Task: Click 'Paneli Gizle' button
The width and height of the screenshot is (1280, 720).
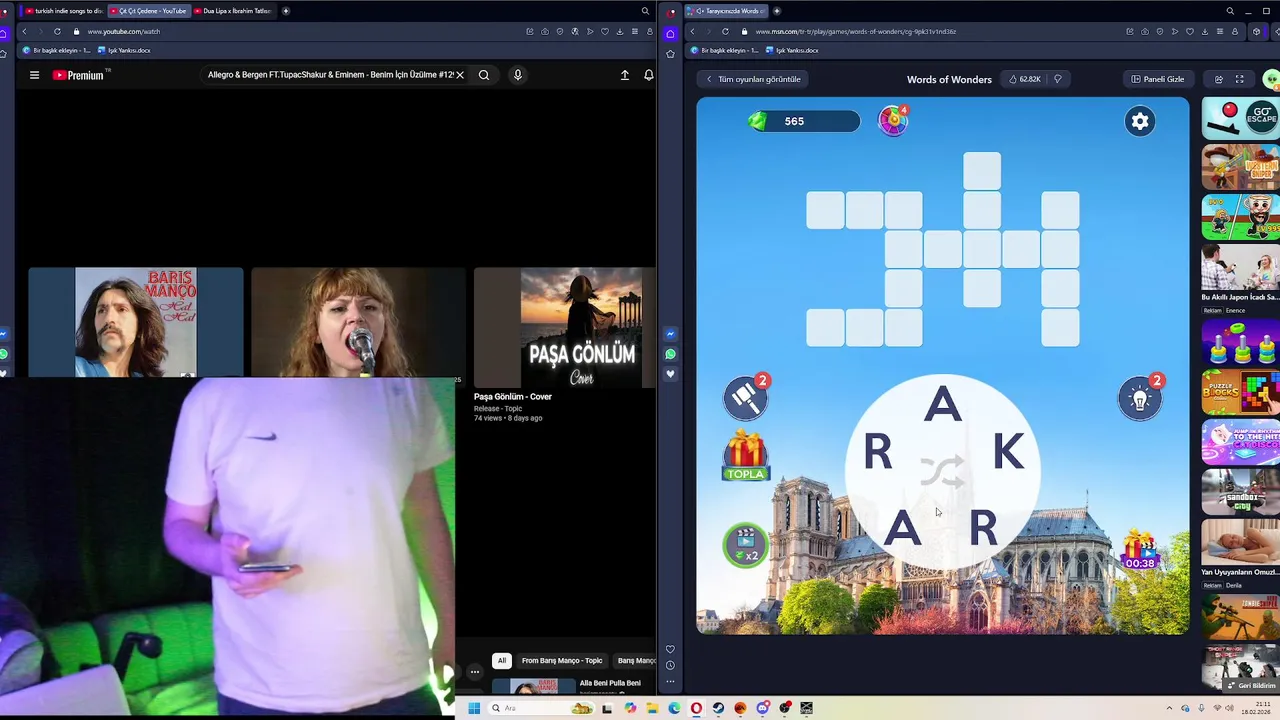Action: click(x=1157, y=79)
